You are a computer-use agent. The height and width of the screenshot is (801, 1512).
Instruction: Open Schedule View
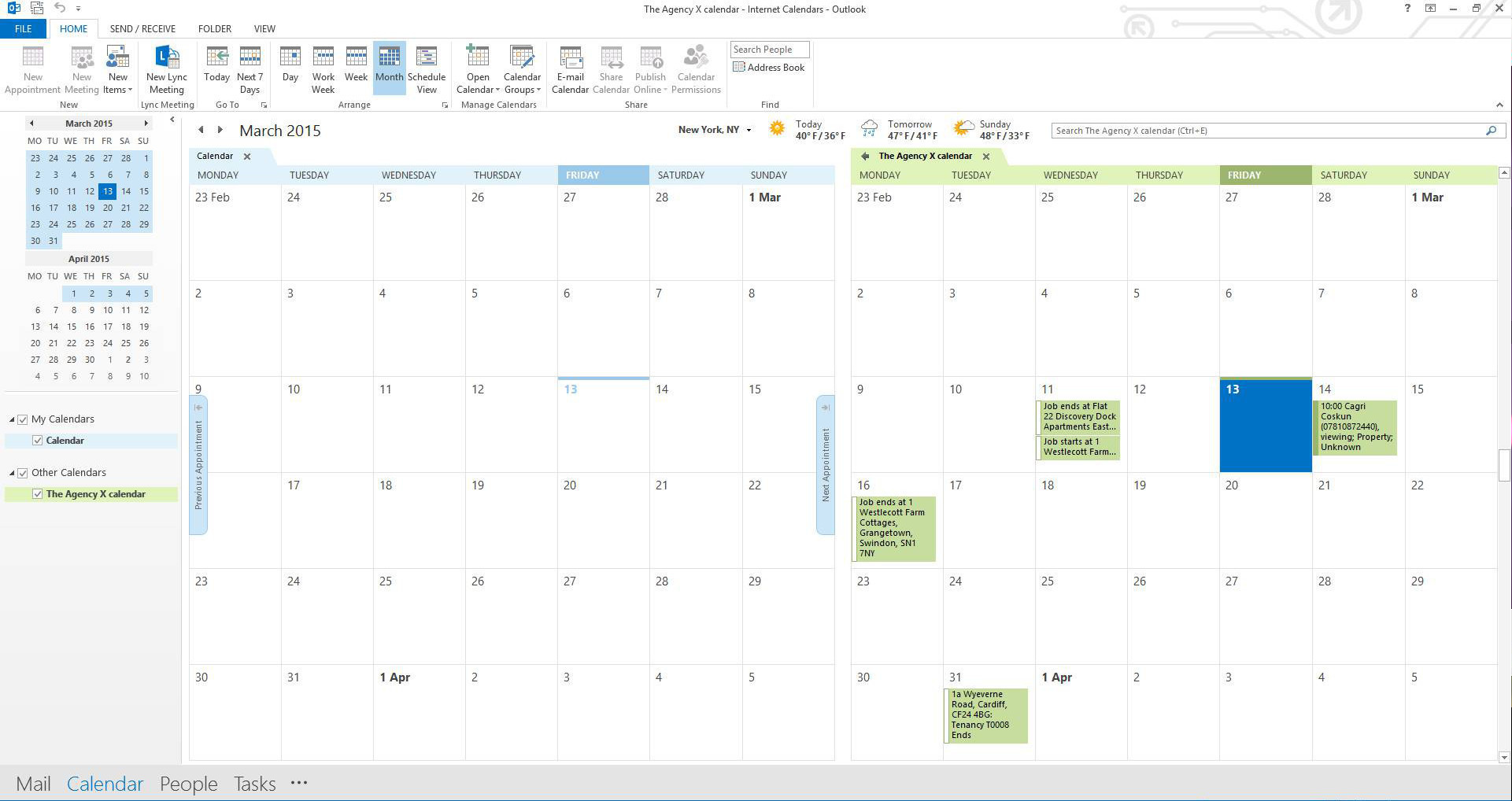click(427, 69)
